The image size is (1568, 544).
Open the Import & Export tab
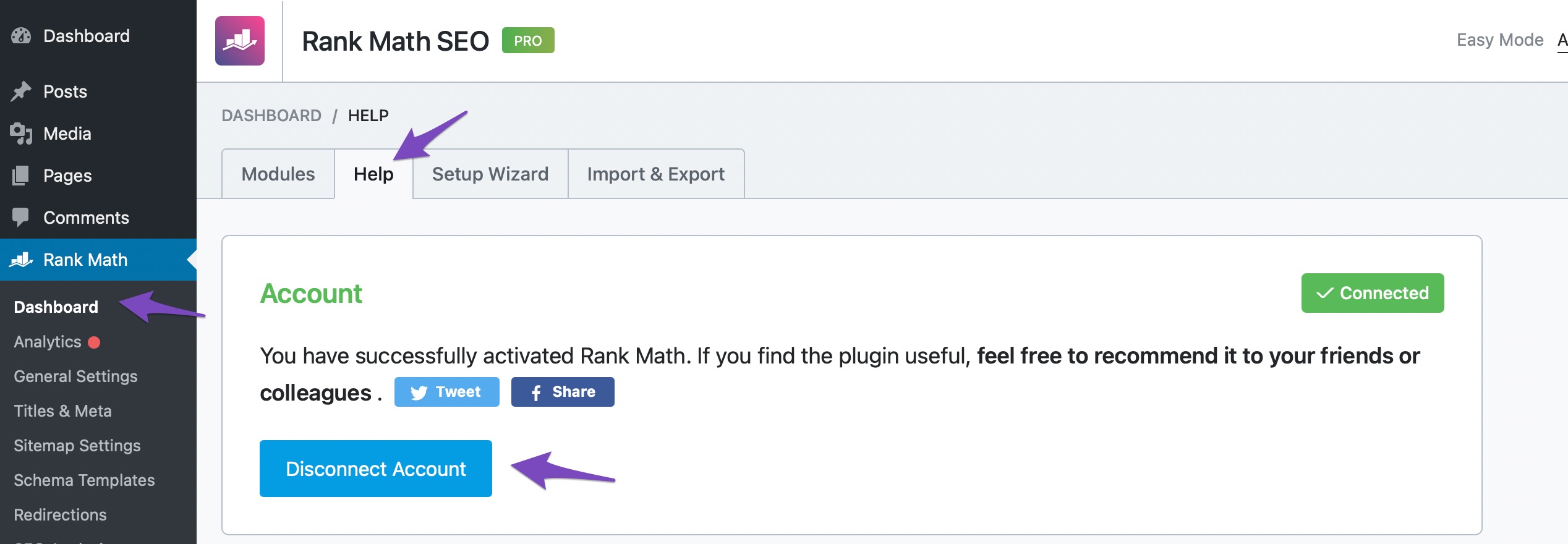(x=656, y=174)
